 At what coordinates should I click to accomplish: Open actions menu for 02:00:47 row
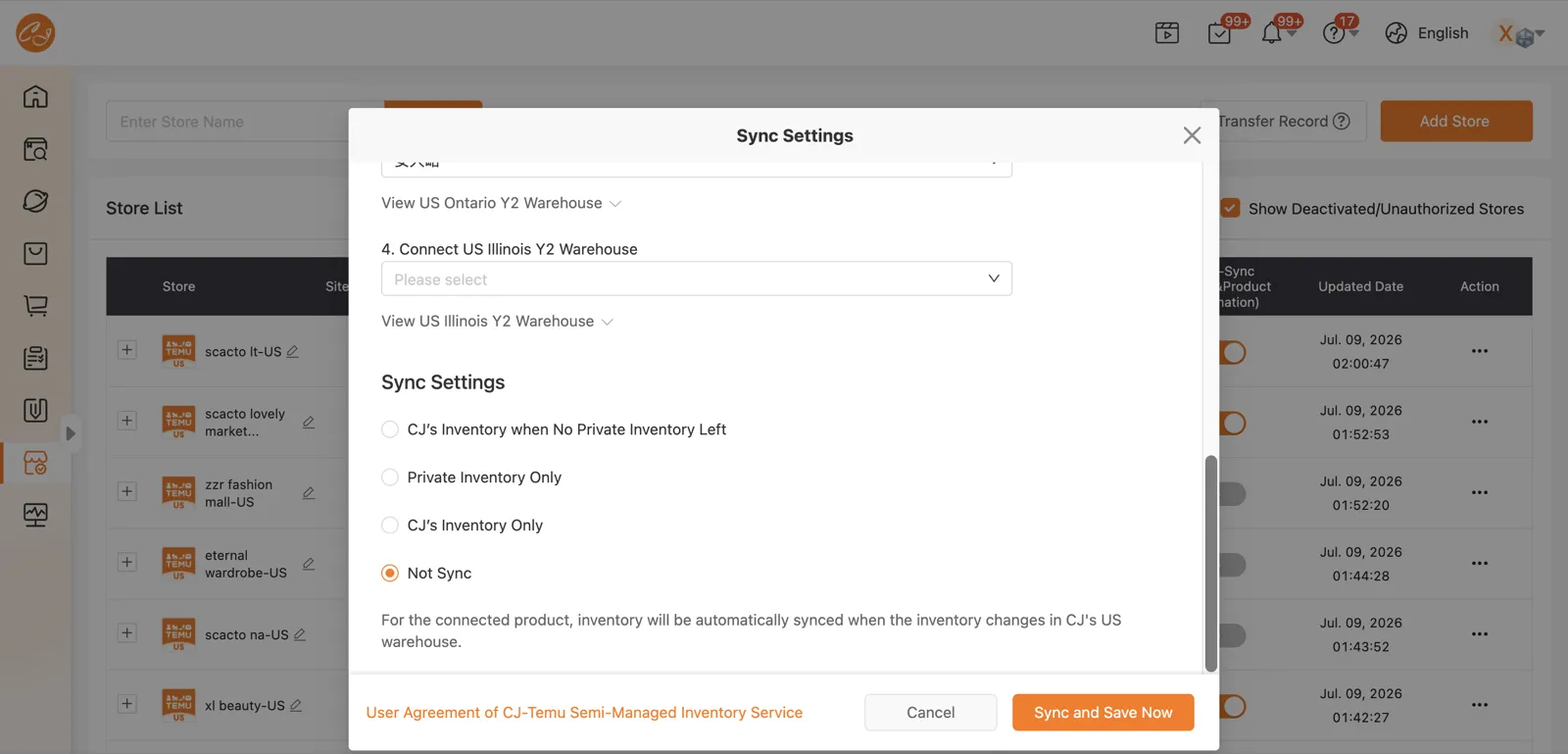pos(1480,351)
